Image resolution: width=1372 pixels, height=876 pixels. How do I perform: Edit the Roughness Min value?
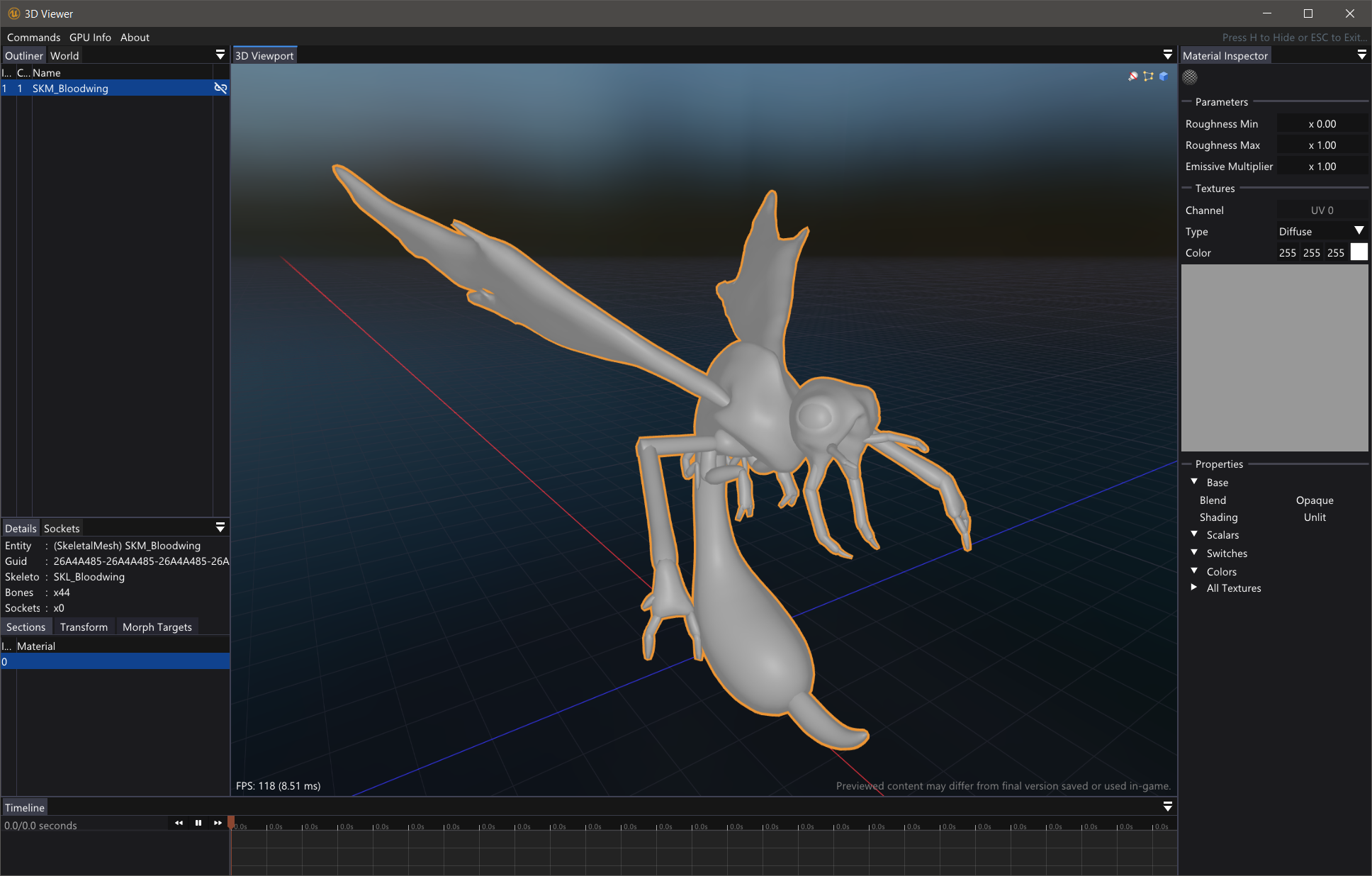point(1322,123)
